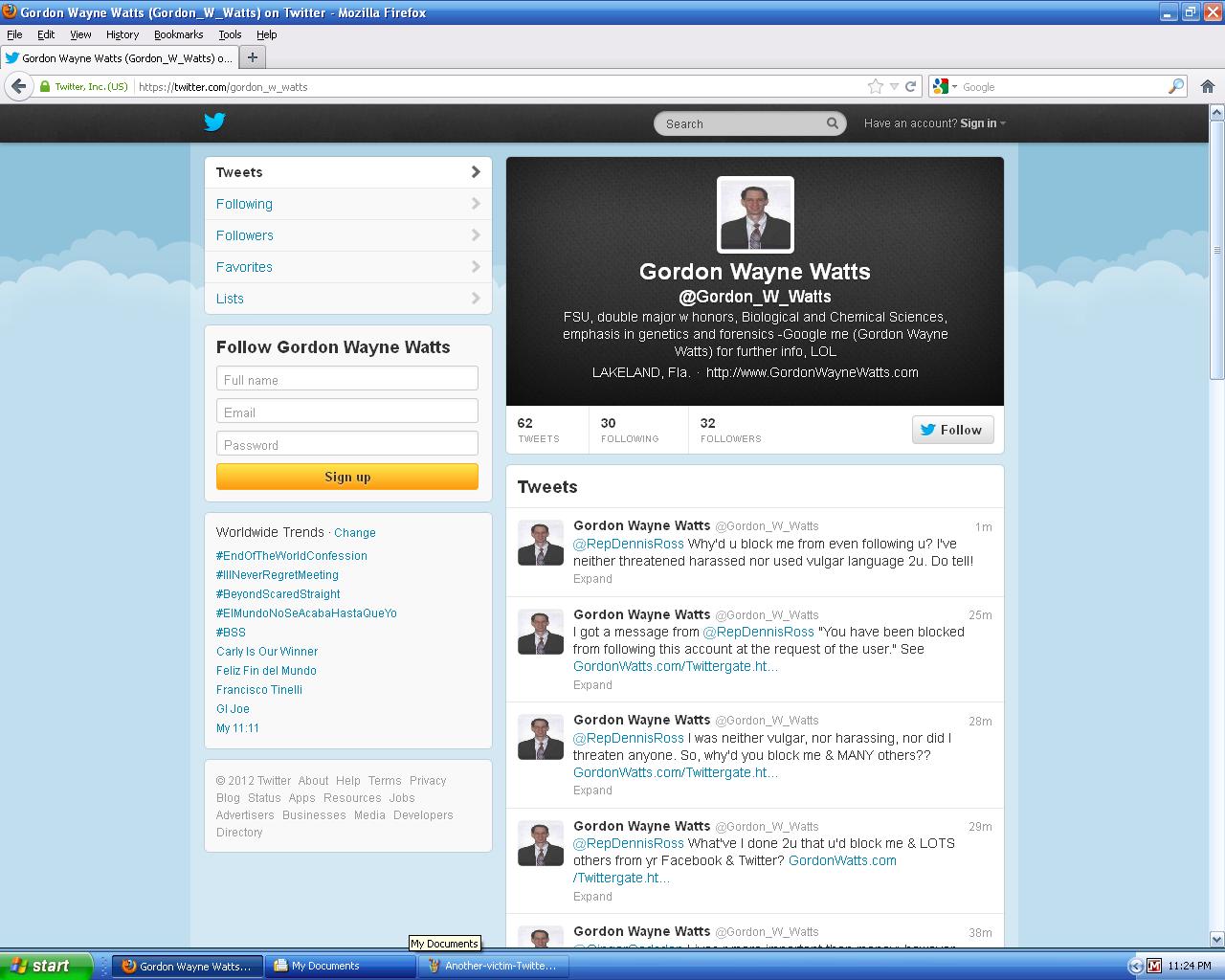Open Francisco Tinelli trend

pyautogui.click(x=259, y=690)
